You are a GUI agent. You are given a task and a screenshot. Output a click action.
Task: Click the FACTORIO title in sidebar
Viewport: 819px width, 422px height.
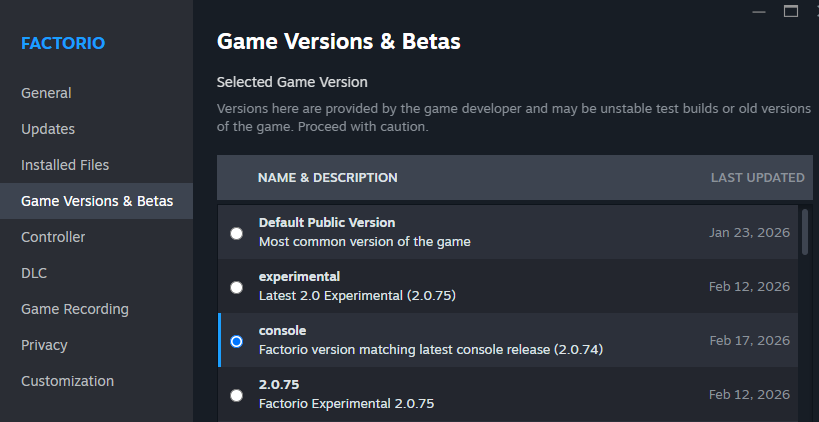(63, 43)
